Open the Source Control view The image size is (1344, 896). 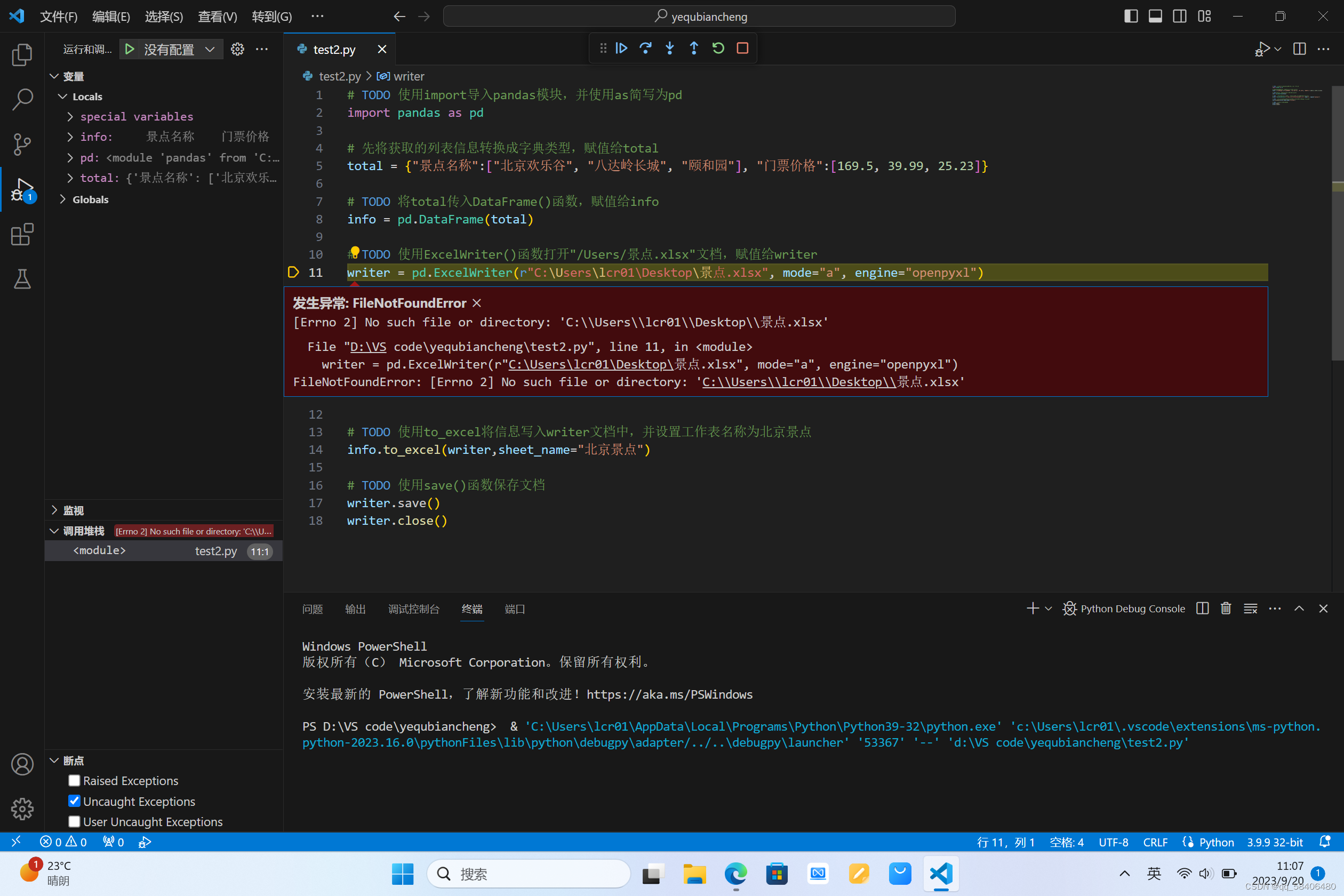coord(22,144)
